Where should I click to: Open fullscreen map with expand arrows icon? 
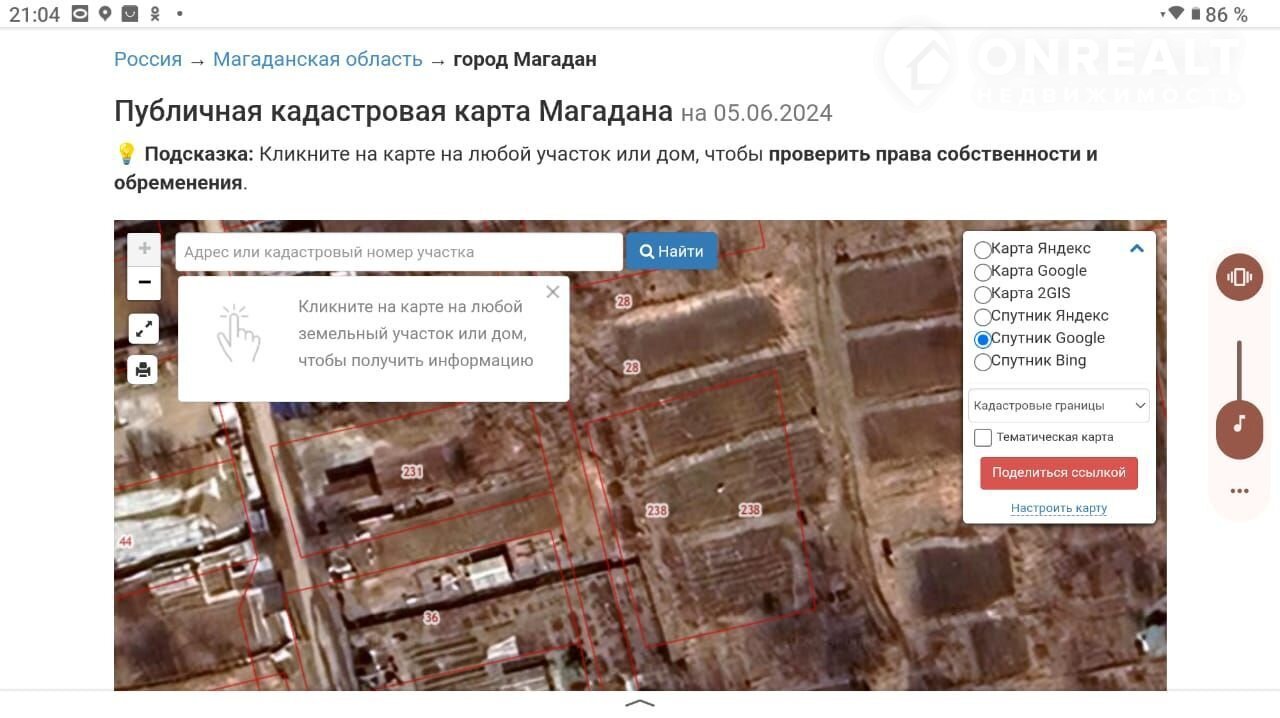coord(144,328)
